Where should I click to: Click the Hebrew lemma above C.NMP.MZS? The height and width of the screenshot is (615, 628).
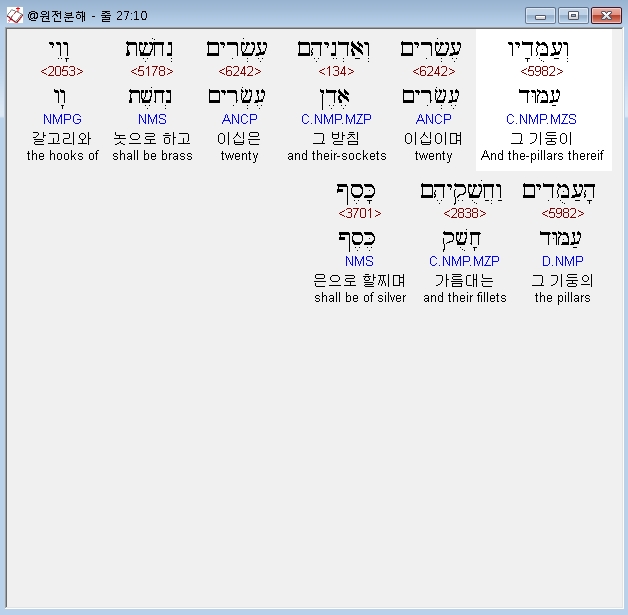(540, 97)
